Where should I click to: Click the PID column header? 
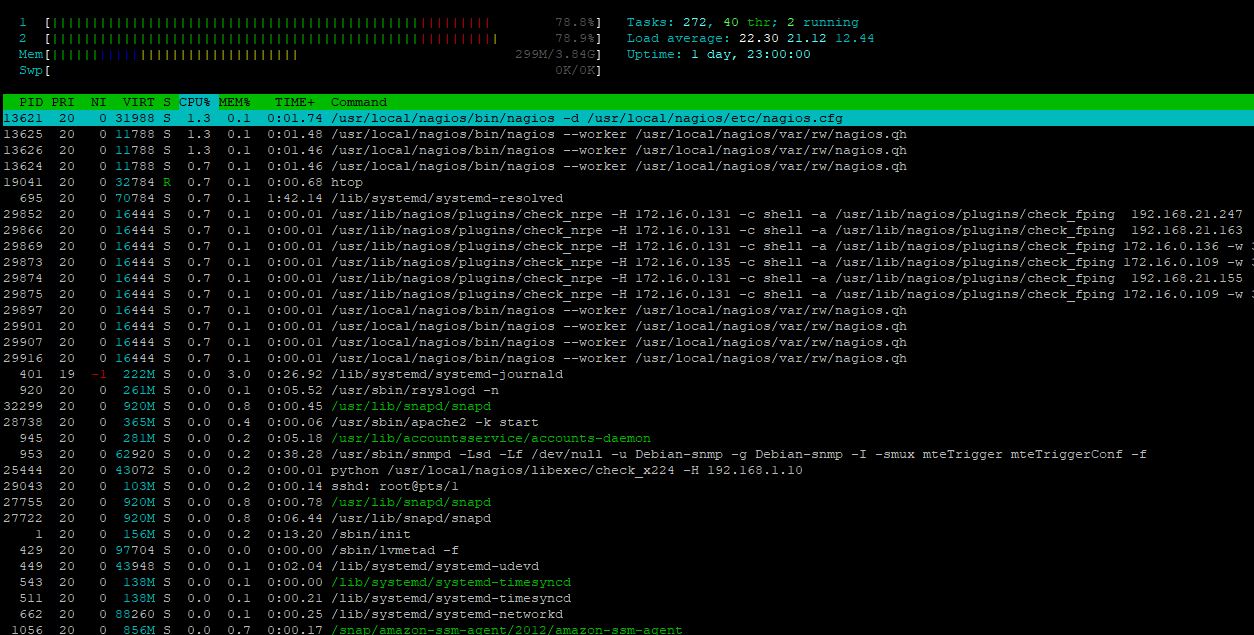31,102
